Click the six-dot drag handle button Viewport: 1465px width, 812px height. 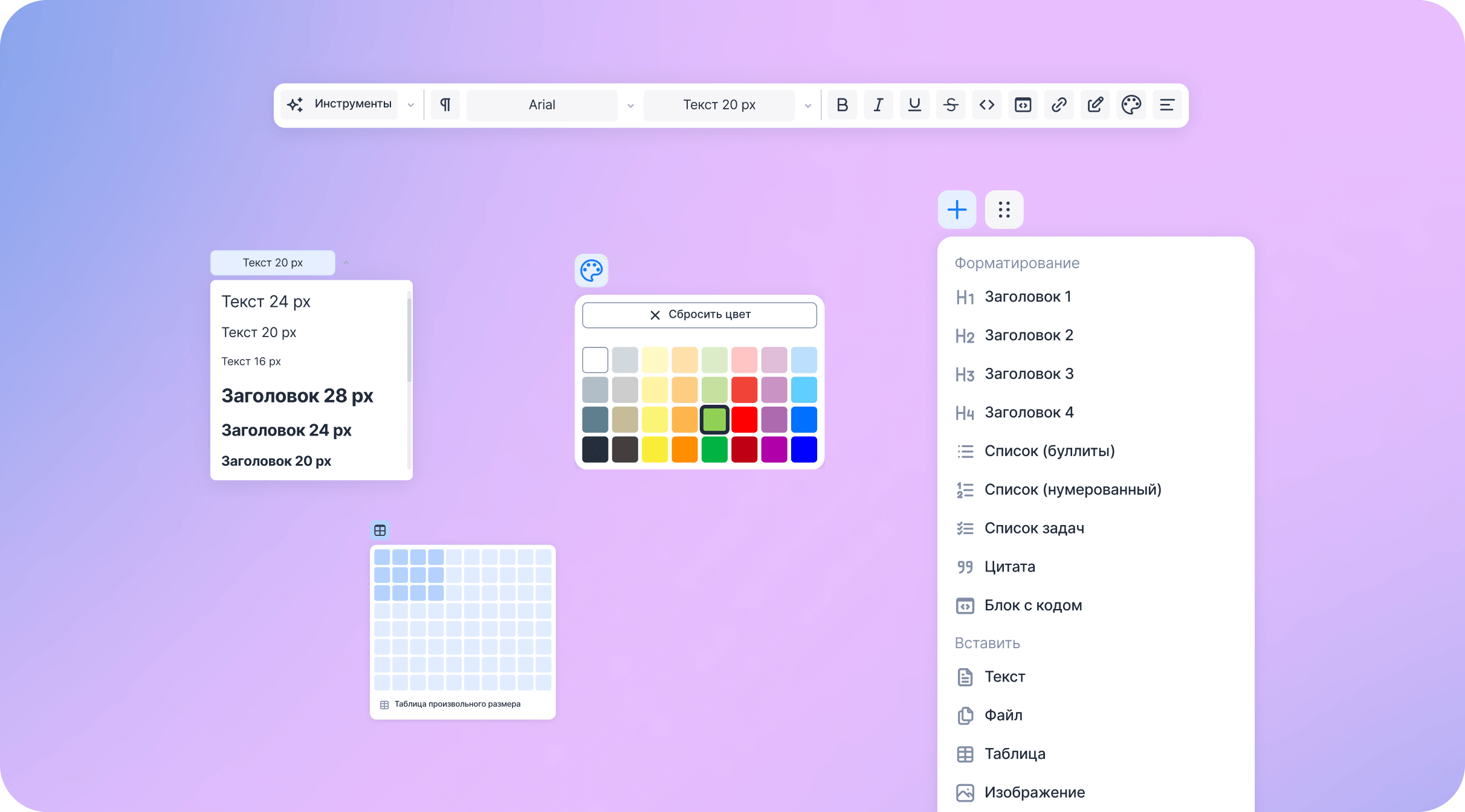[x=1004, y=210]
